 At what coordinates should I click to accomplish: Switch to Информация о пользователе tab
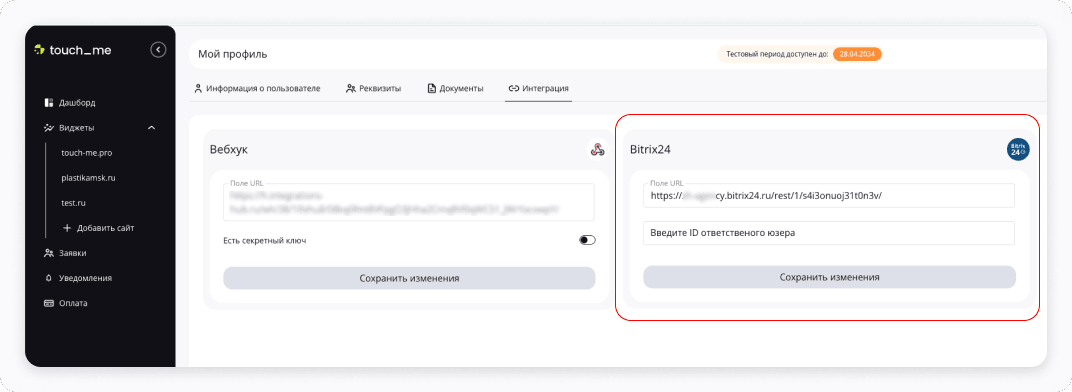pyautogui.click(x=257, y=88)
